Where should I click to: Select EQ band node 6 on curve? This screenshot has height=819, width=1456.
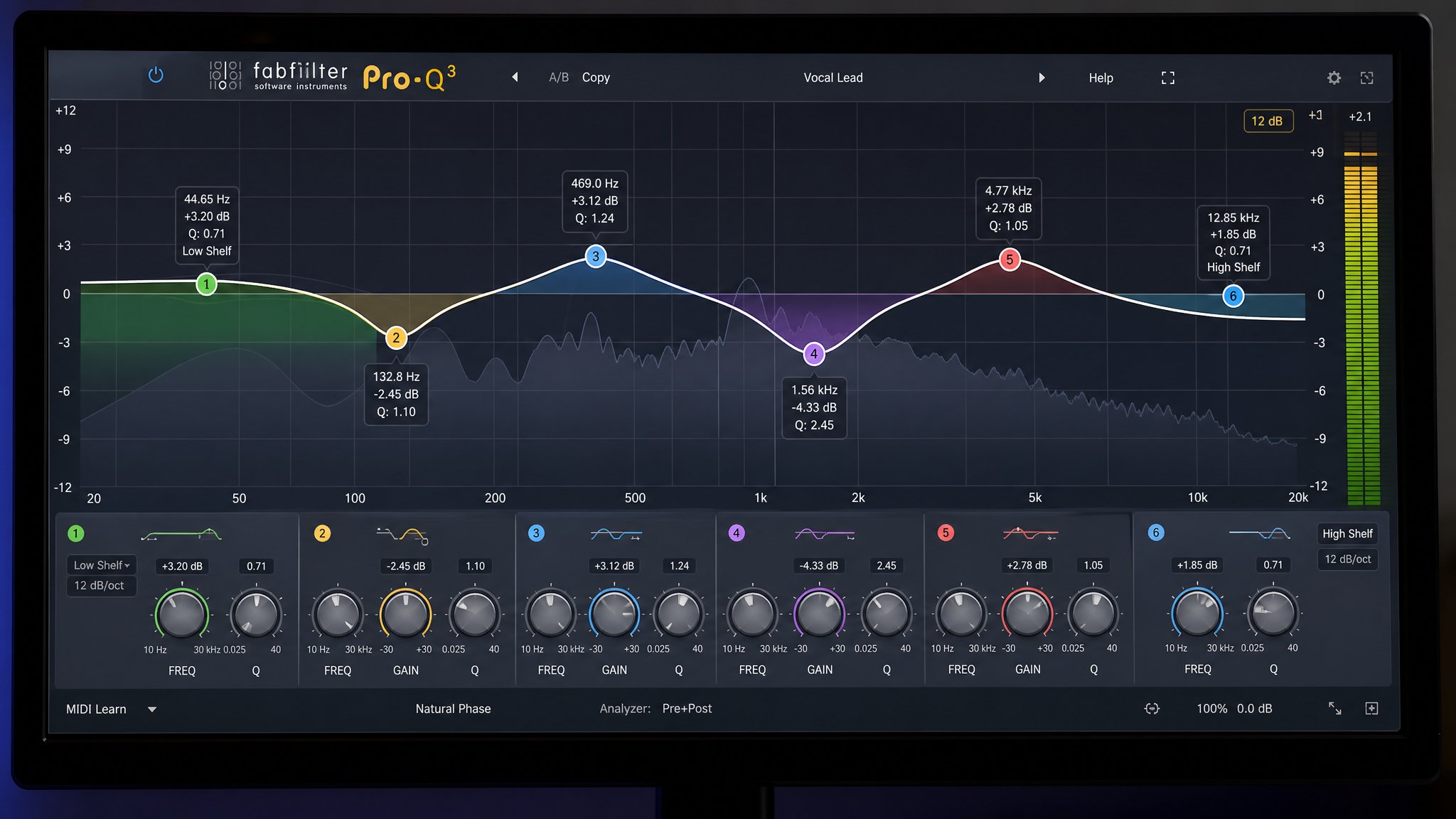(1233, 296)
